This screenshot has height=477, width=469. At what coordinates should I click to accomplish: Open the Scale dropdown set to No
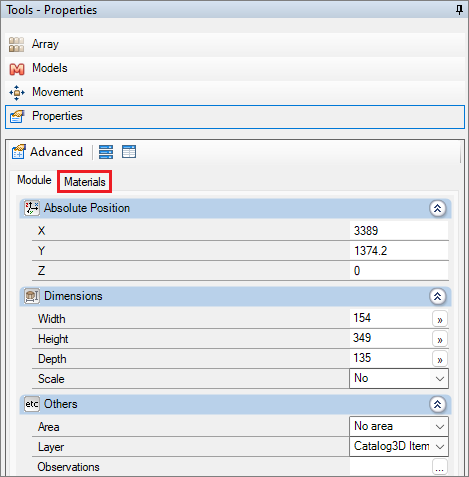(399, 378)
